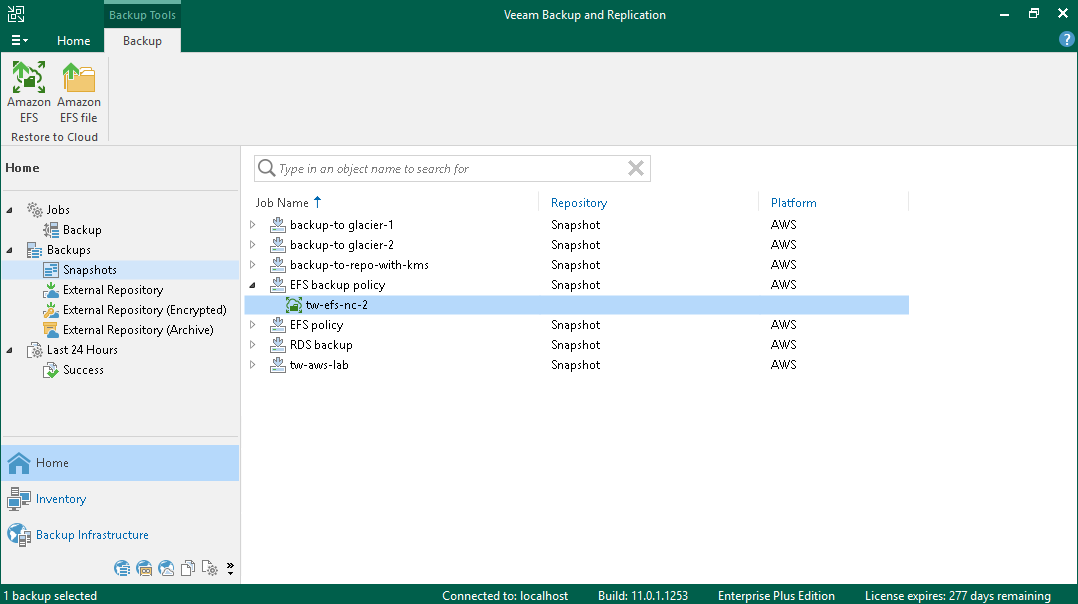Open the Success node under Last 24 Hours
The image size is (1078, 604).
83,370
